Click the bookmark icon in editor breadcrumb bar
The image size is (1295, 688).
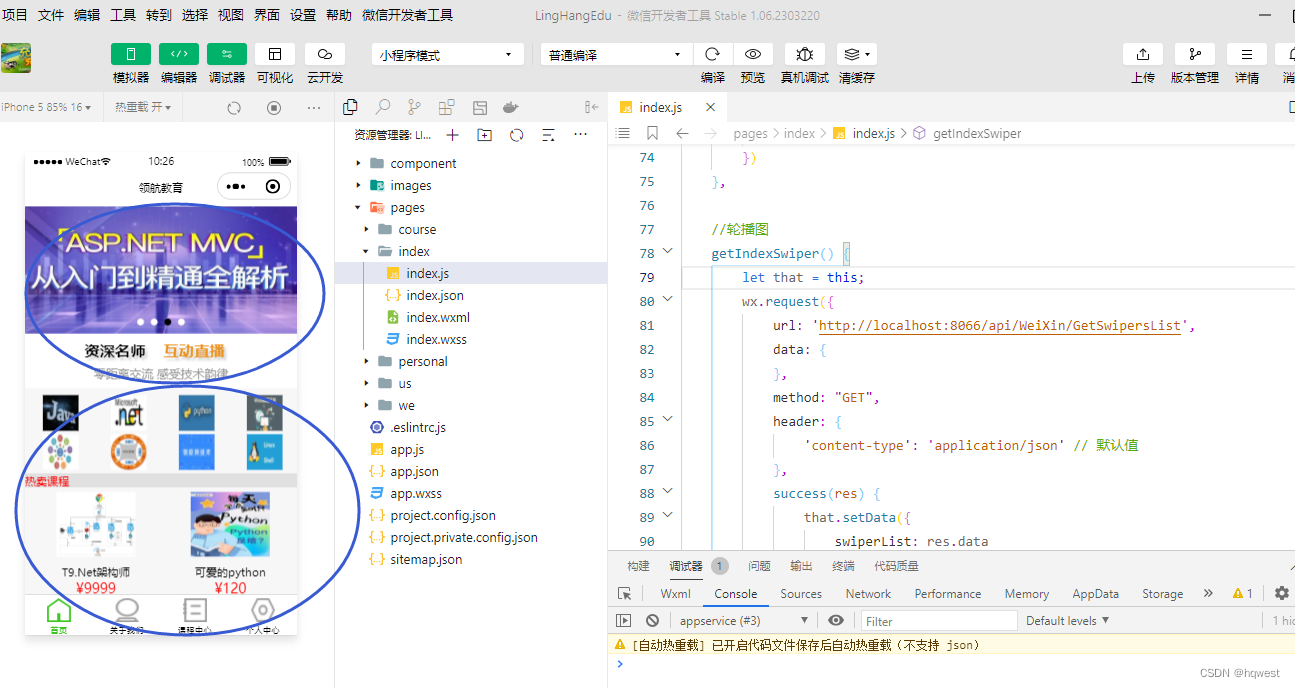pyautogui.click(x=652, y=133)
